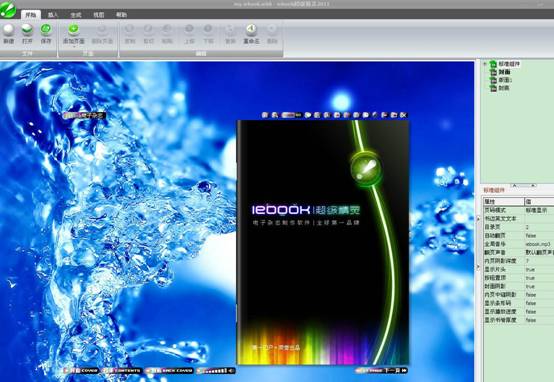Click the 新建 (New) toolbar icon
This screenshot has width=554, height=382.
coord(8,30)
